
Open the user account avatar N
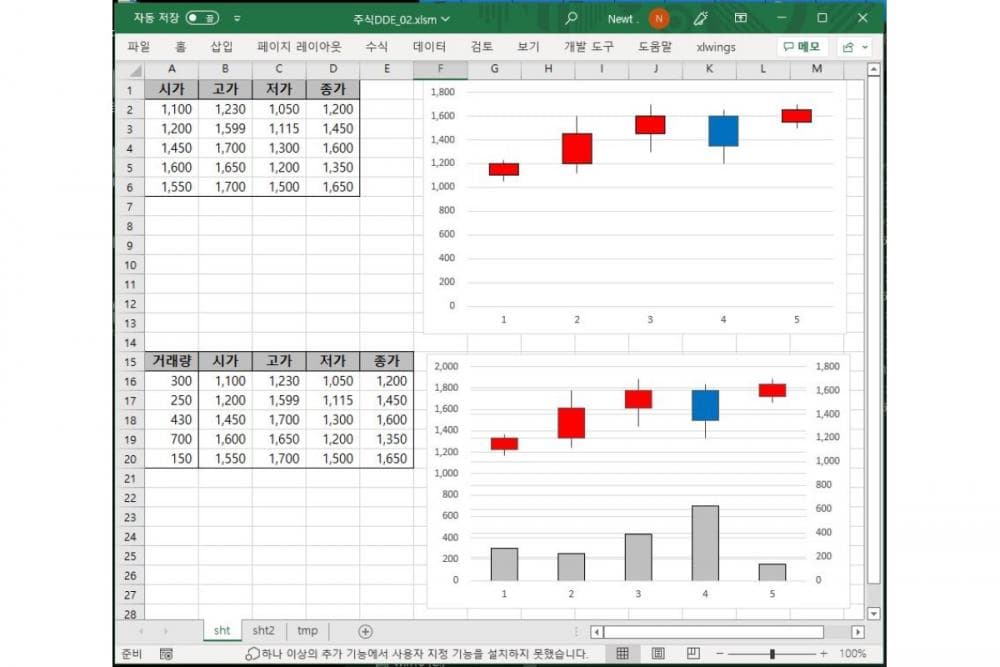659,18
